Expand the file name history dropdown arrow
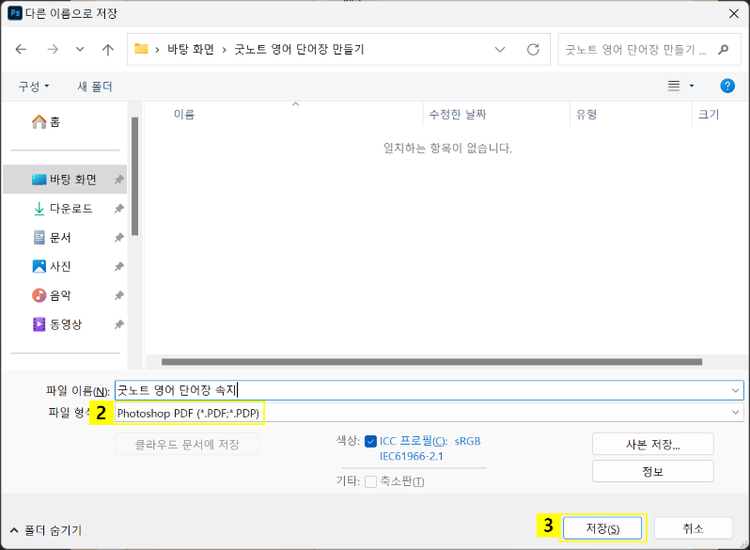750x550 pixels. pos(736,390)
